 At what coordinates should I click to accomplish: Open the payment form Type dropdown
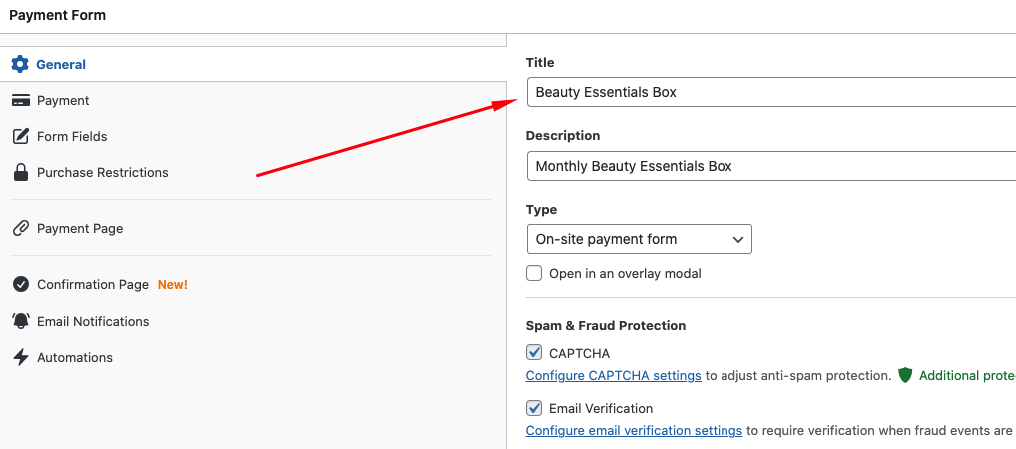point(638,239)
